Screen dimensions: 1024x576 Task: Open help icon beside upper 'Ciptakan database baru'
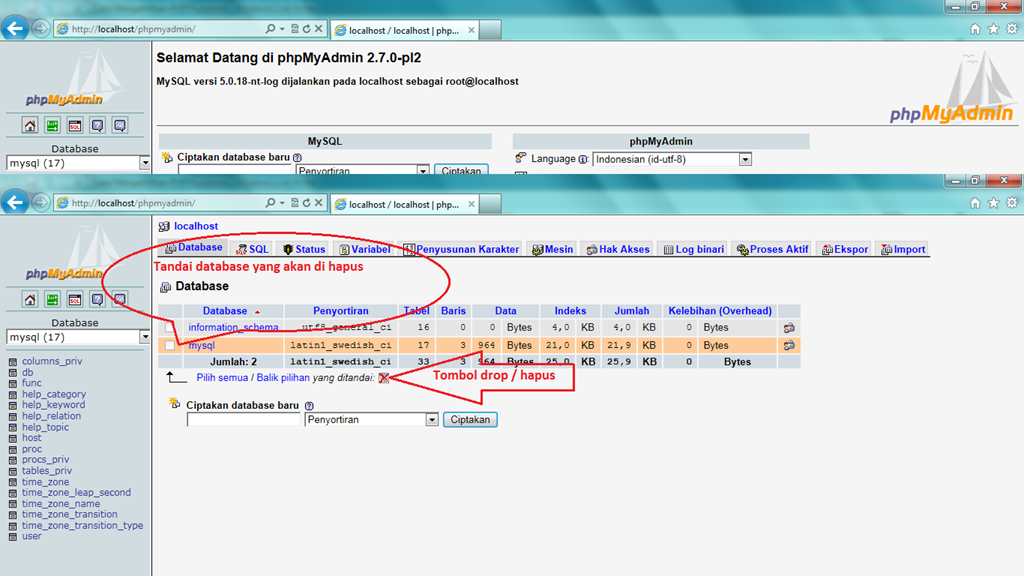pyautogui.click(x=297, y=157)
